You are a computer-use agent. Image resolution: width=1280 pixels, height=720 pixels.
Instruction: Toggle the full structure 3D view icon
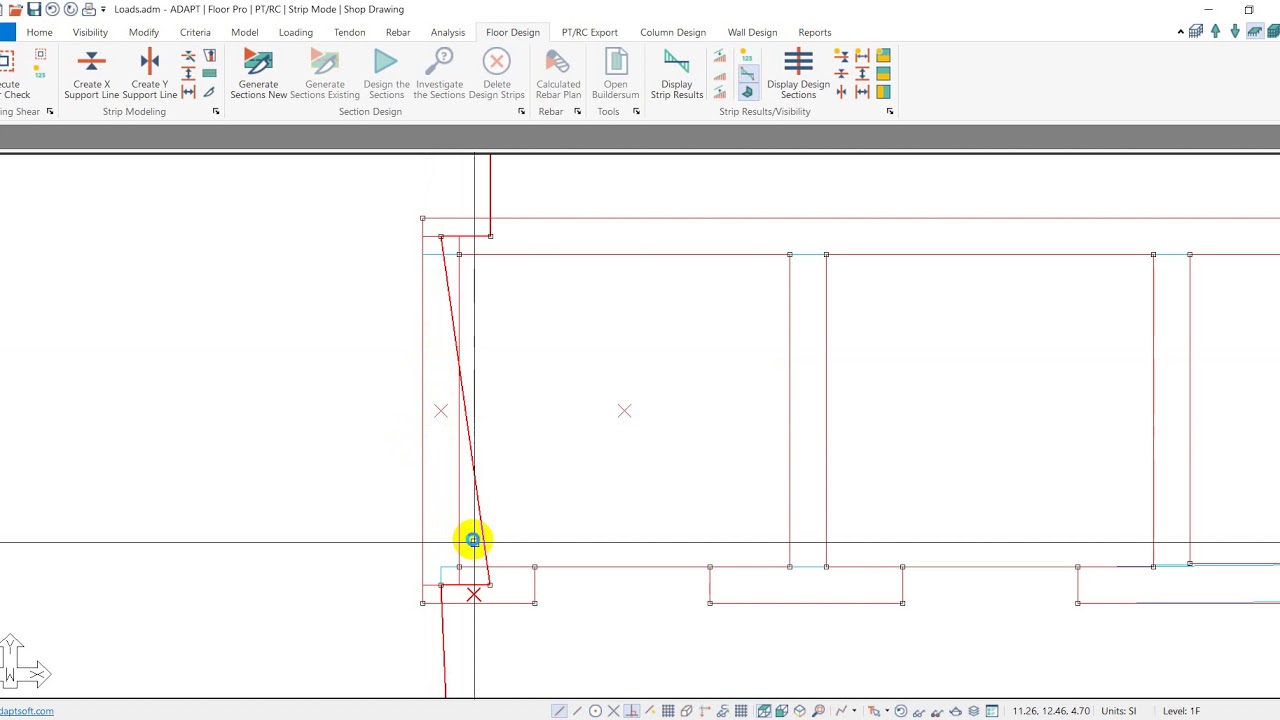point(1274,32)
